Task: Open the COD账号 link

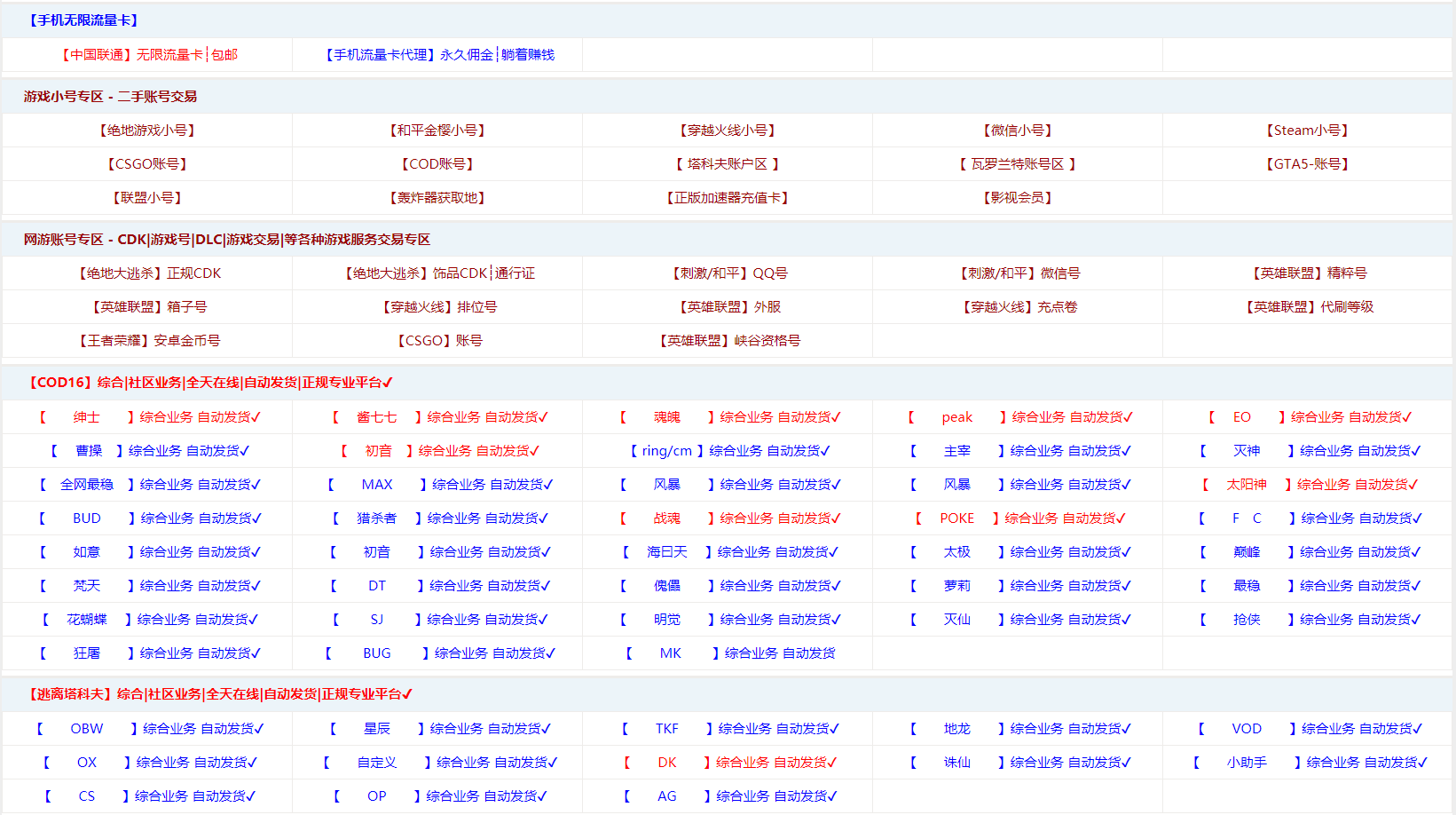Action: [x=438, y=163]
